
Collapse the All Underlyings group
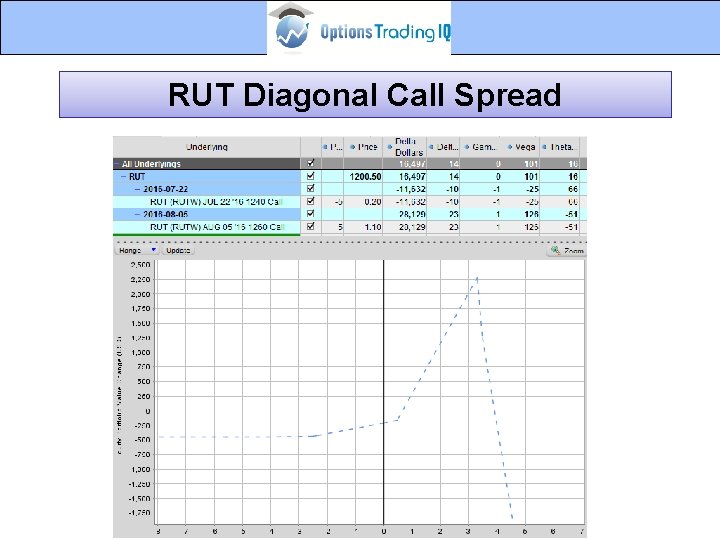point(117,164)
